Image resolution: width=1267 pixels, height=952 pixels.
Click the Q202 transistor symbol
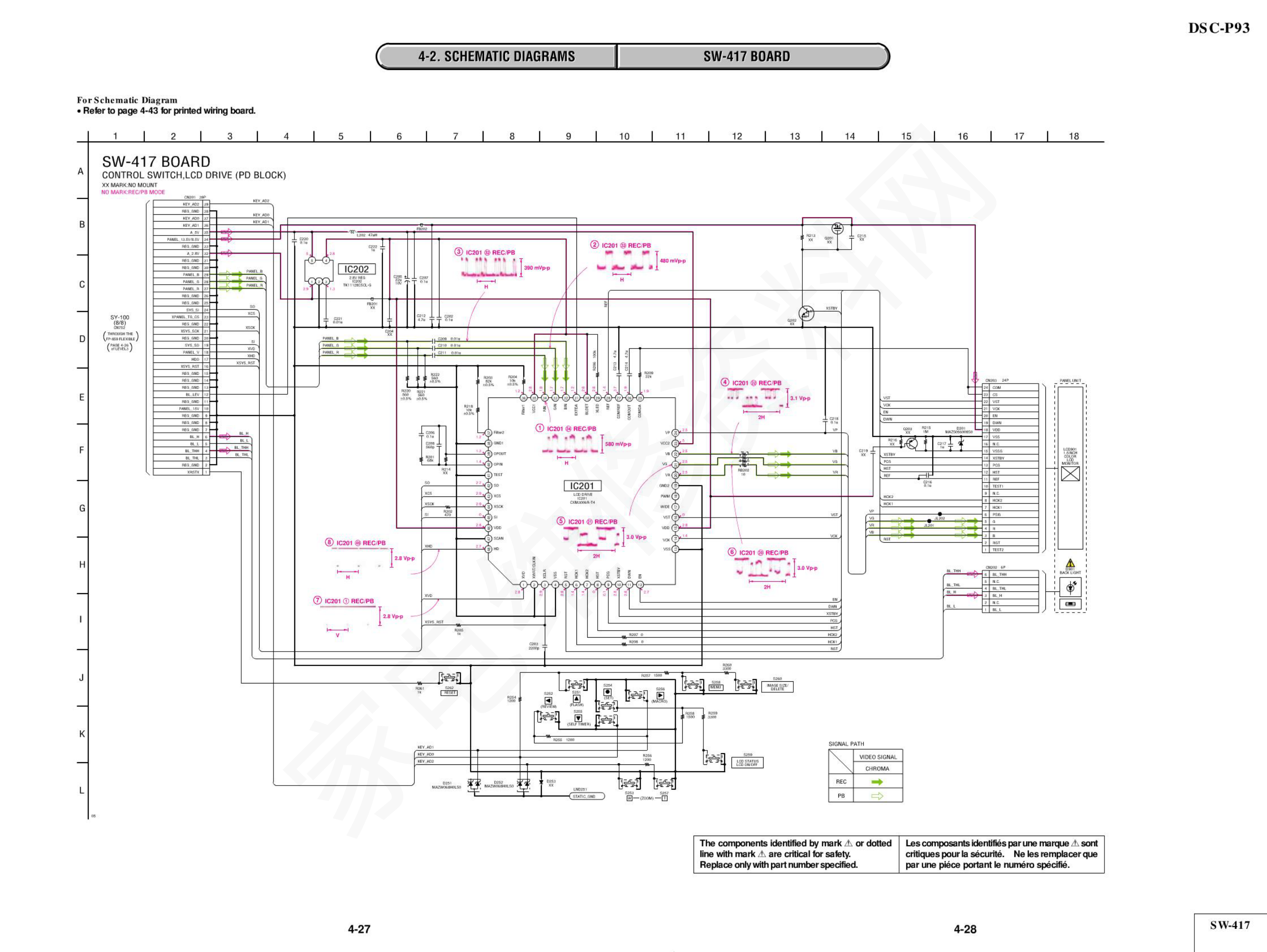click(x=807, y=314)
